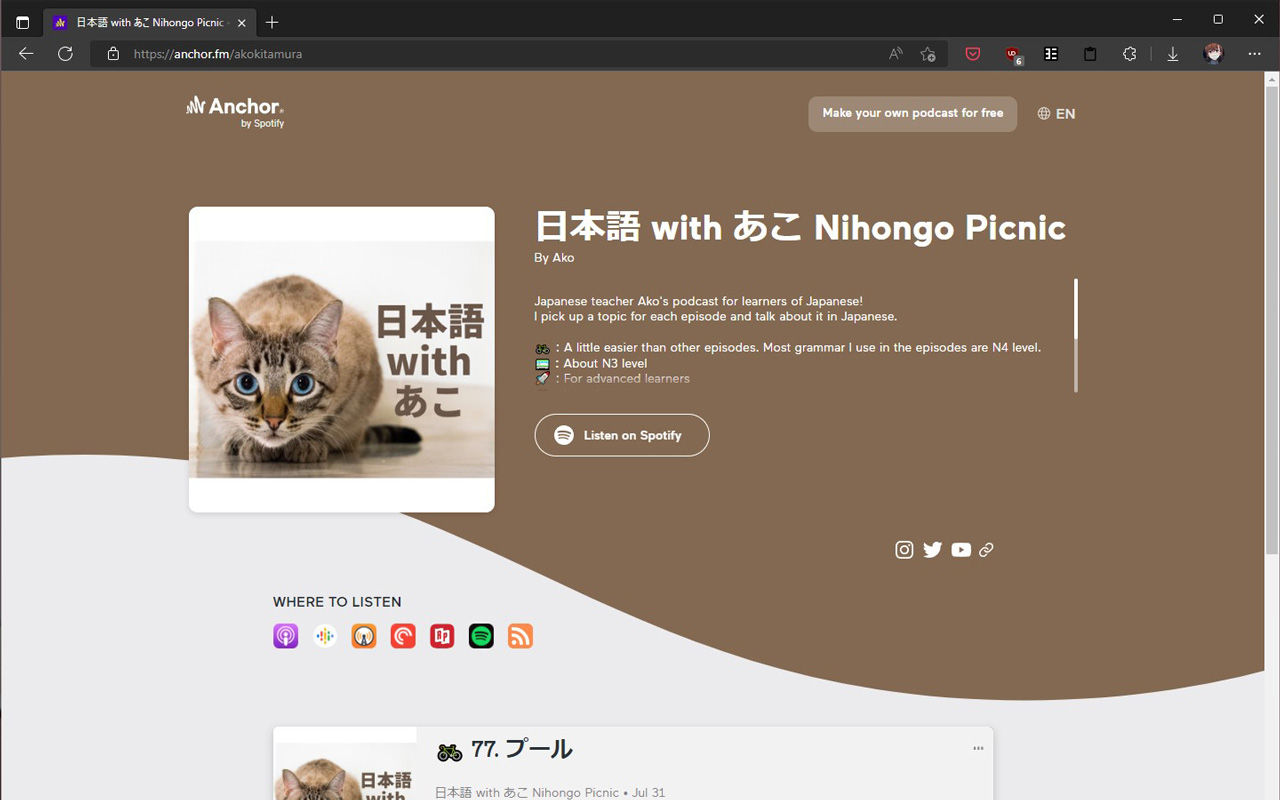This screenshot has height=800, width=1280.
Task: Open the Pocket Casts listening link
Action: [x=403, y=636]
